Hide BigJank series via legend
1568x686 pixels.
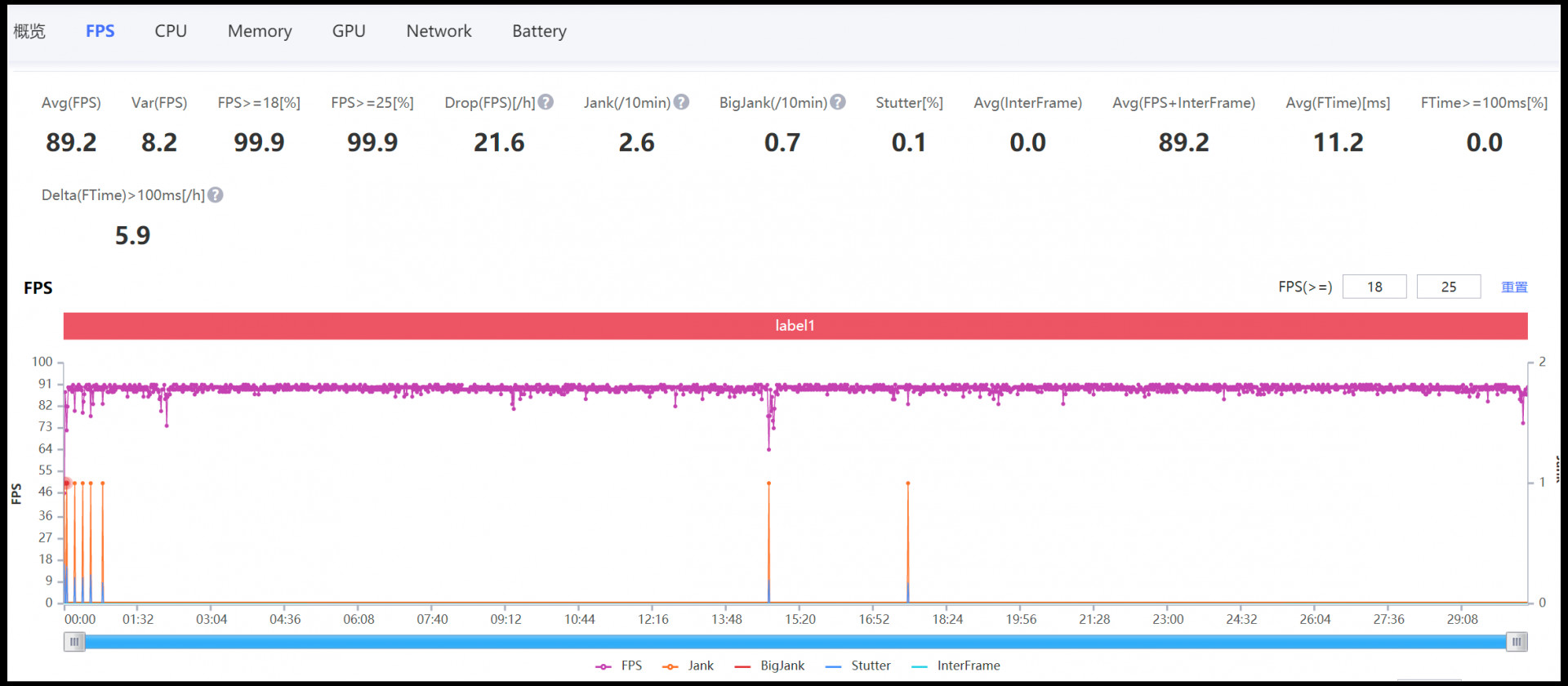coord(769,666)
